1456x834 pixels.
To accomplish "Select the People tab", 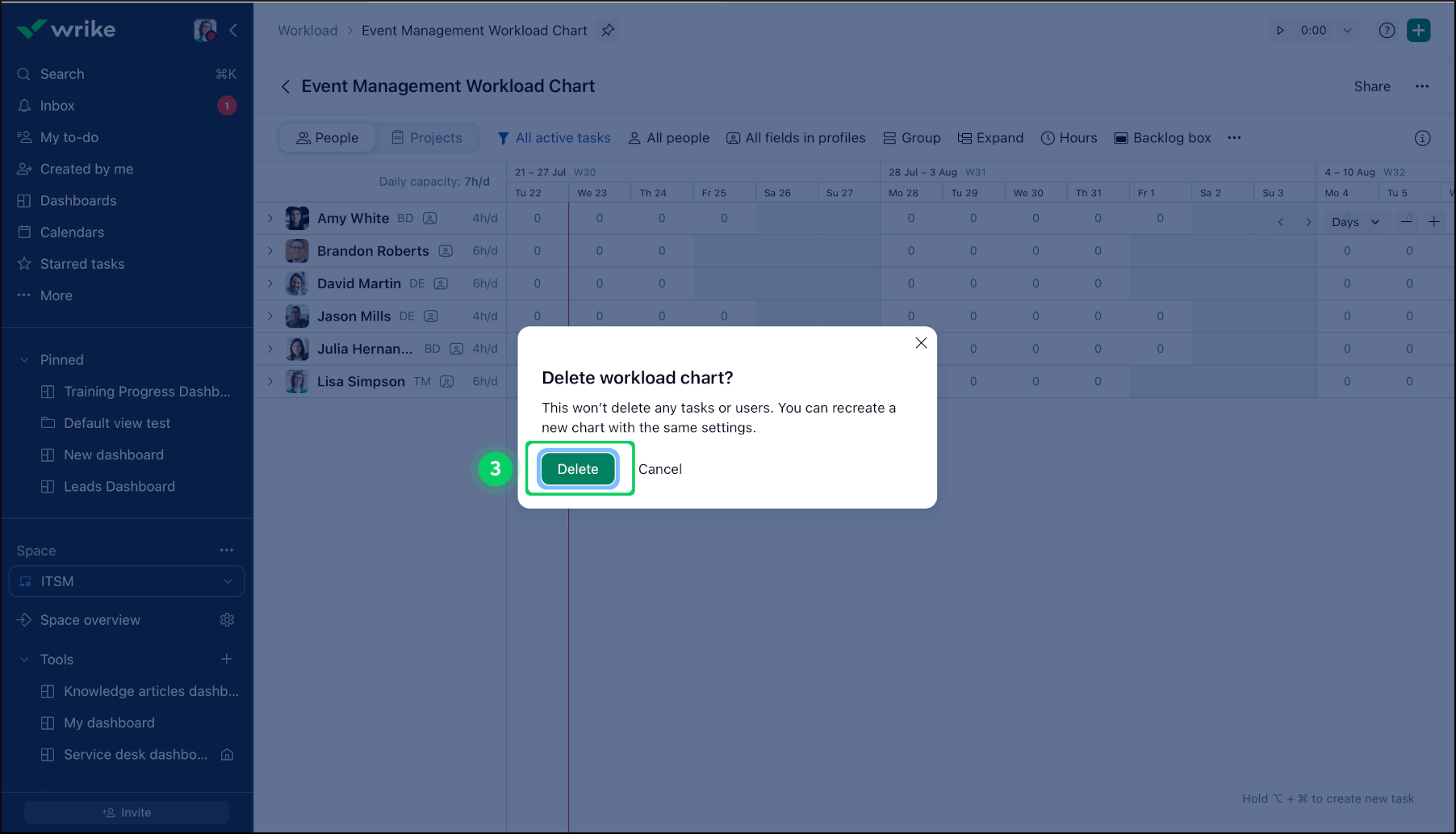I will [327, 138].
